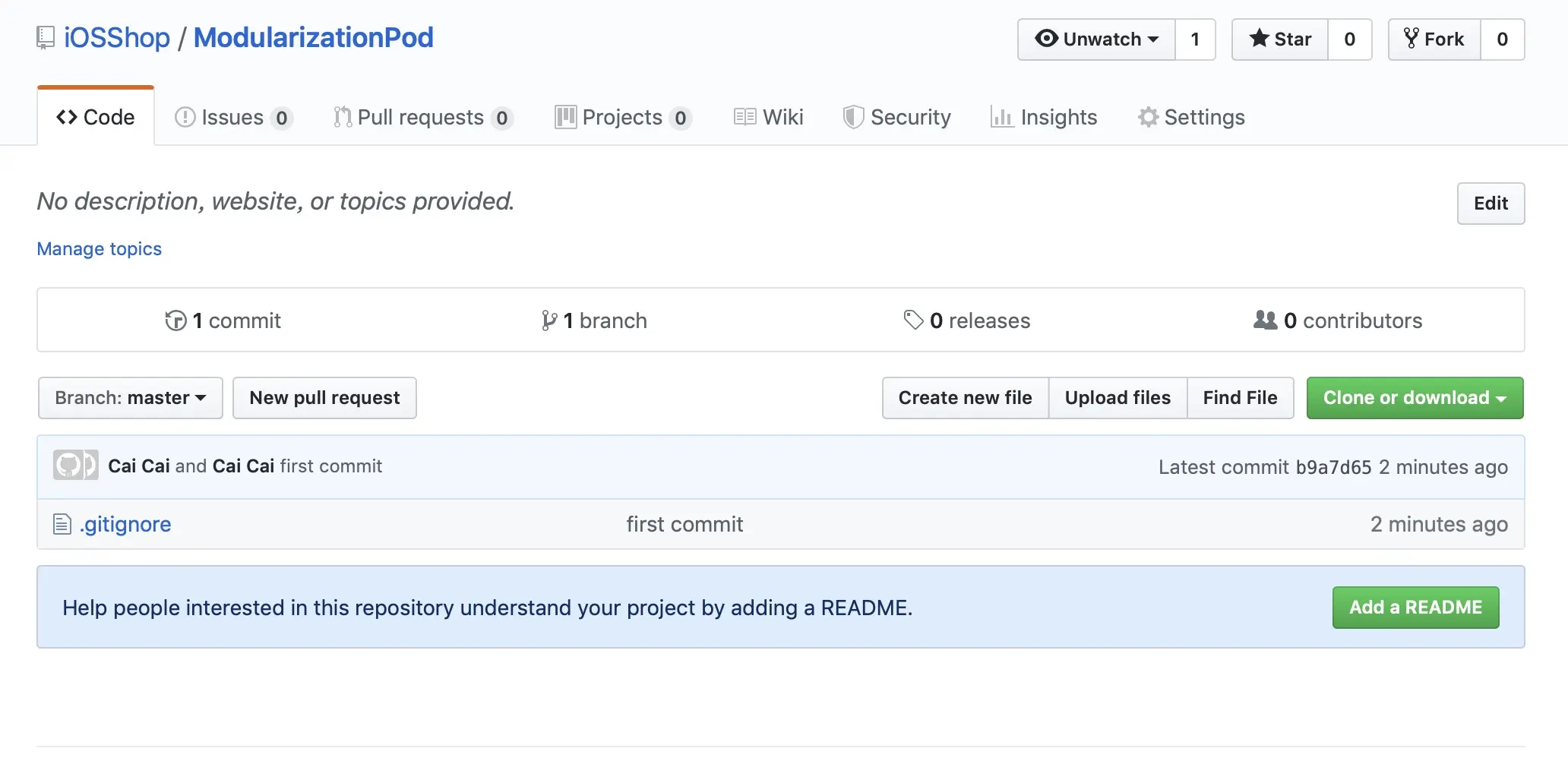Viewport: 1568px width, 764px height.
Task: Click the commit author avatar thumbnail
Action: click(75, 465)
